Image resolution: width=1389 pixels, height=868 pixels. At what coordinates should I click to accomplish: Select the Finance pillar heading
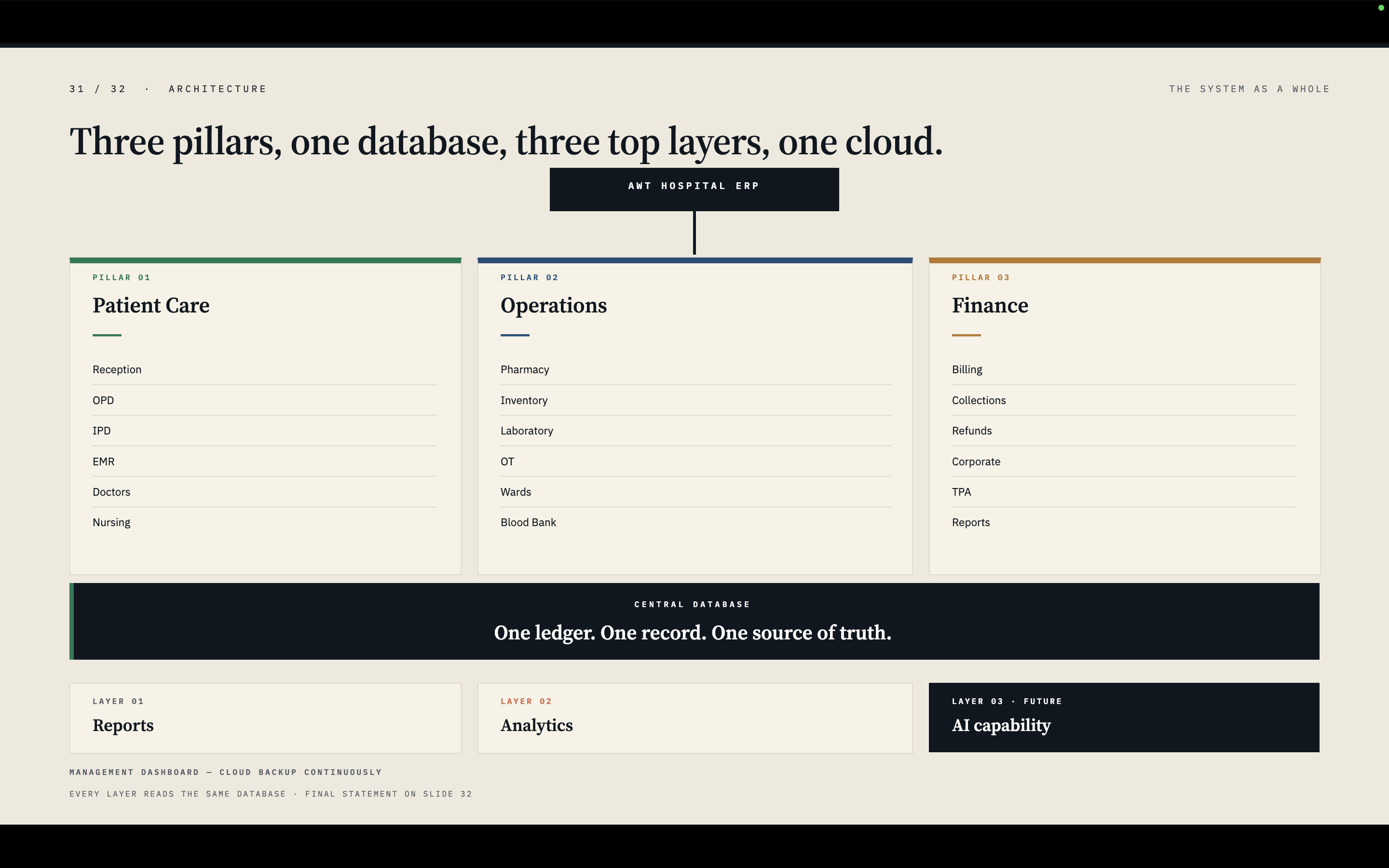(990, 305)
